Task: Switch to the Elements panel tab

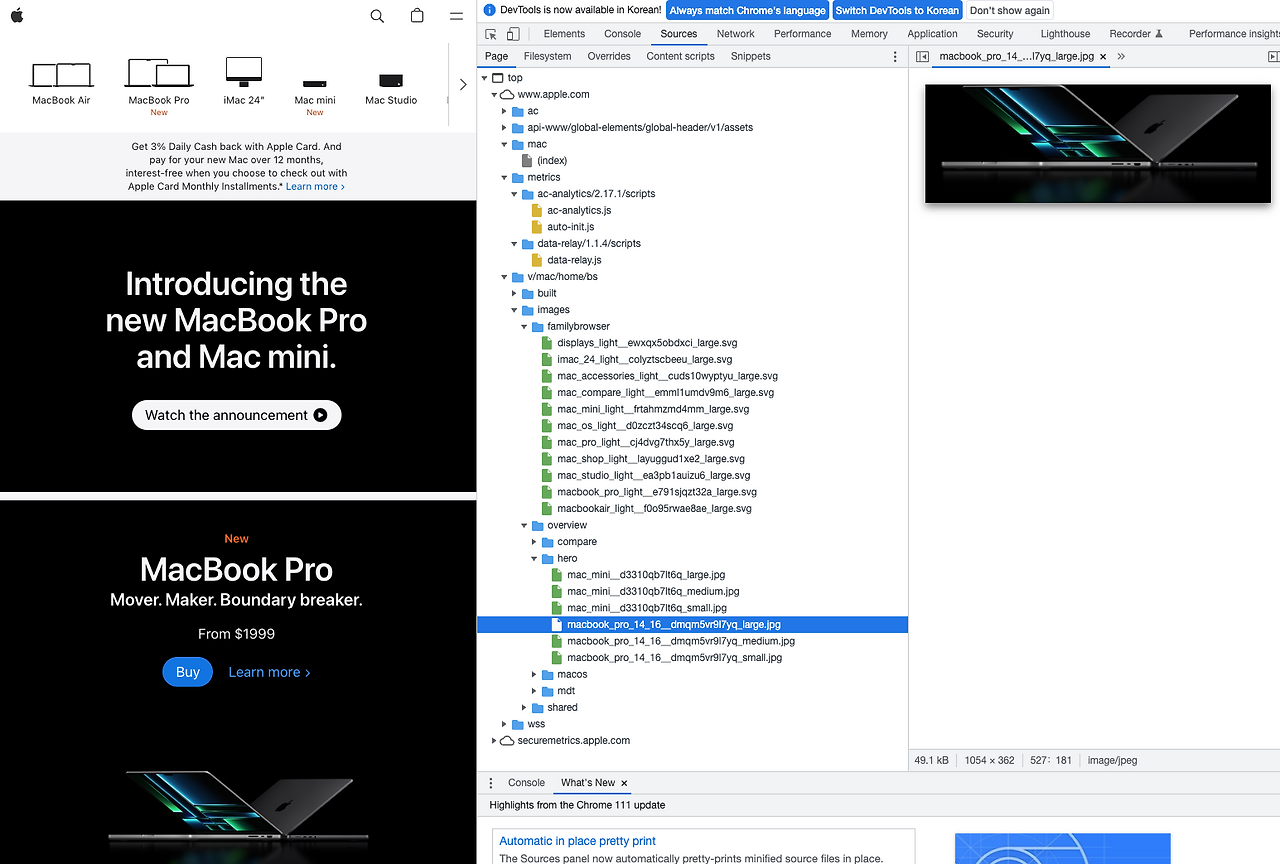Action: click(564, 34)
